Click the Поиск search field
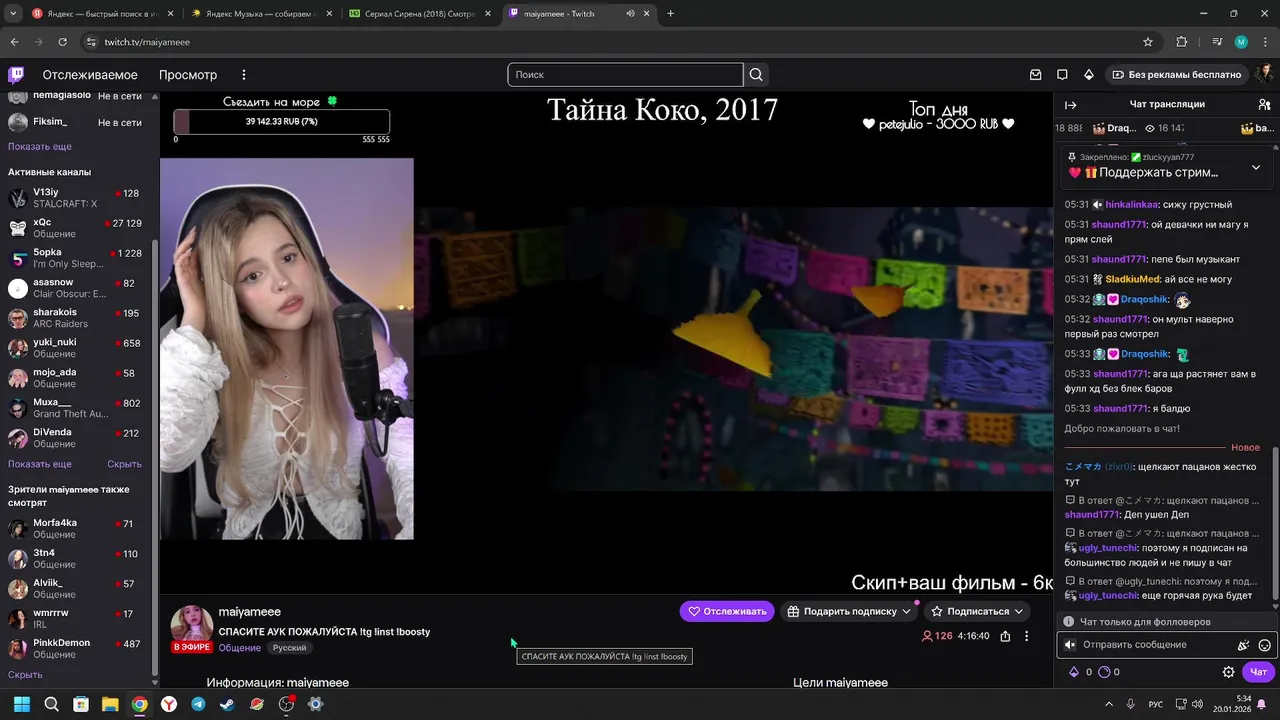 pyautogui.click(x=625, y=75)
